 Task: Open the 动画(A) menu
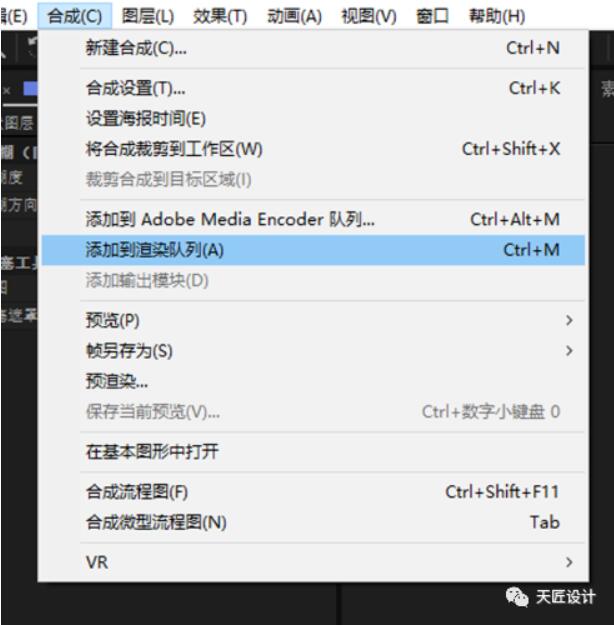pyautogui.click(x=294, y=16)
